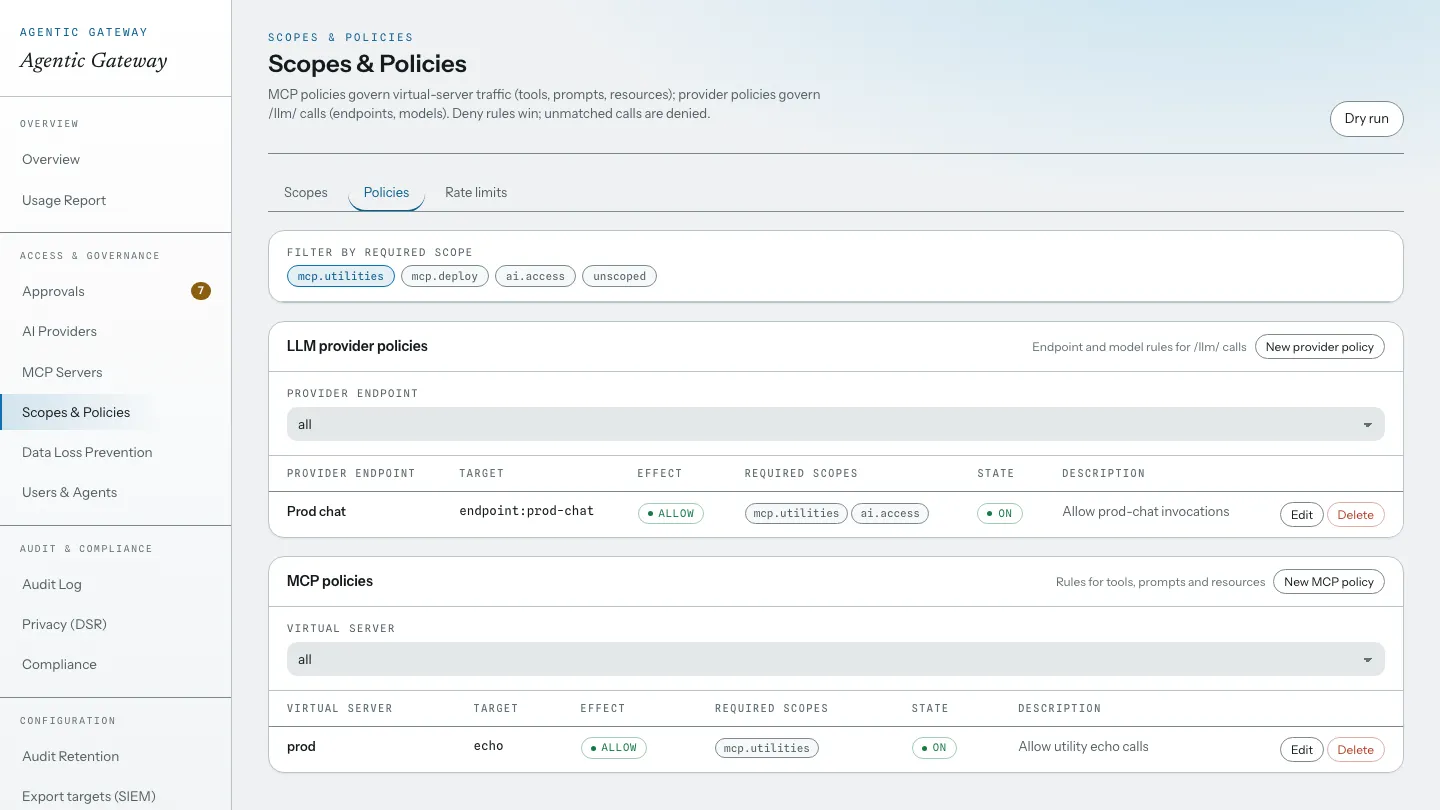This screenshot has width=1440, height=810.
Task: Select the Policies tab
Action: [x=386, y=192]
